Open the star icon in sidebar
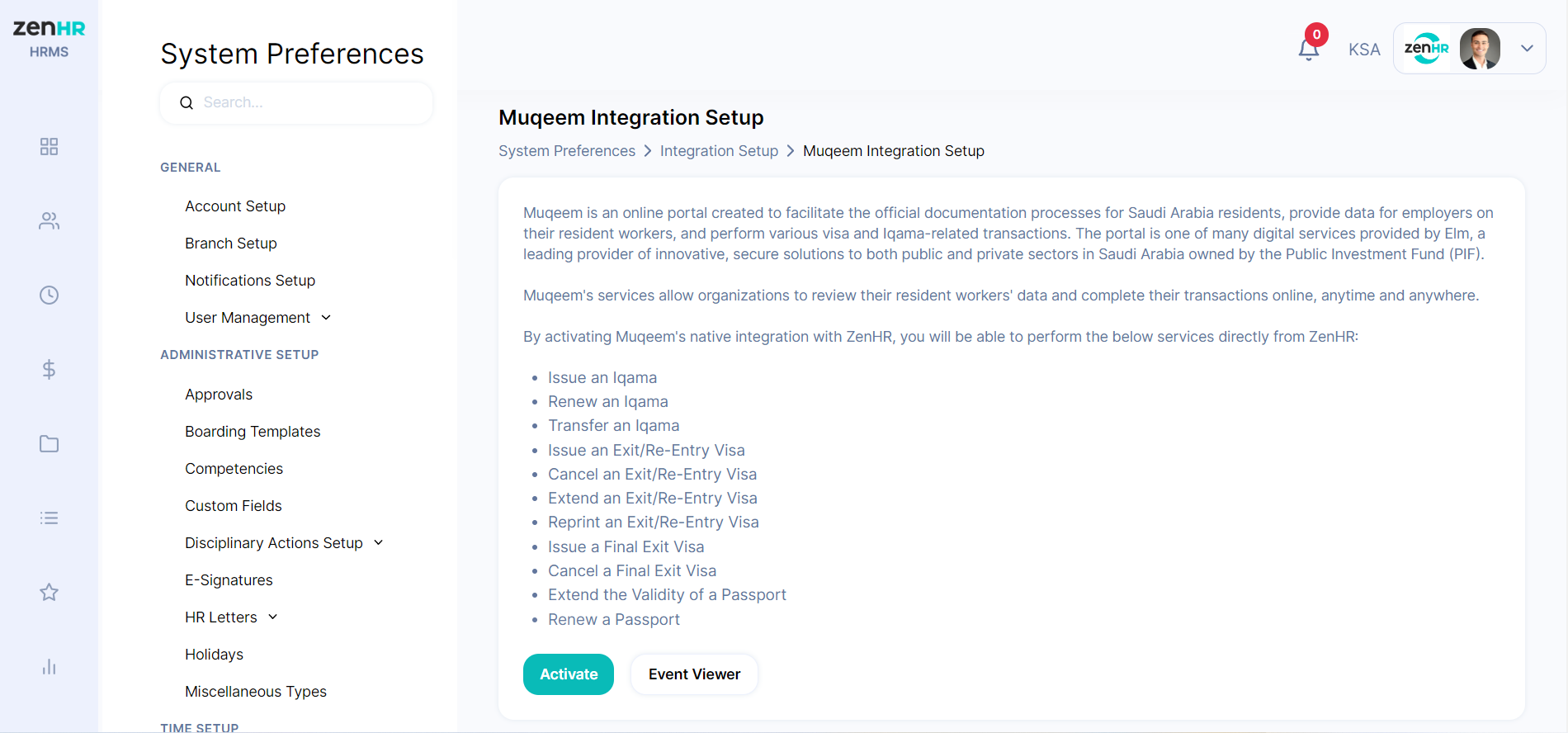1568x733 pixels. point(49,593)
